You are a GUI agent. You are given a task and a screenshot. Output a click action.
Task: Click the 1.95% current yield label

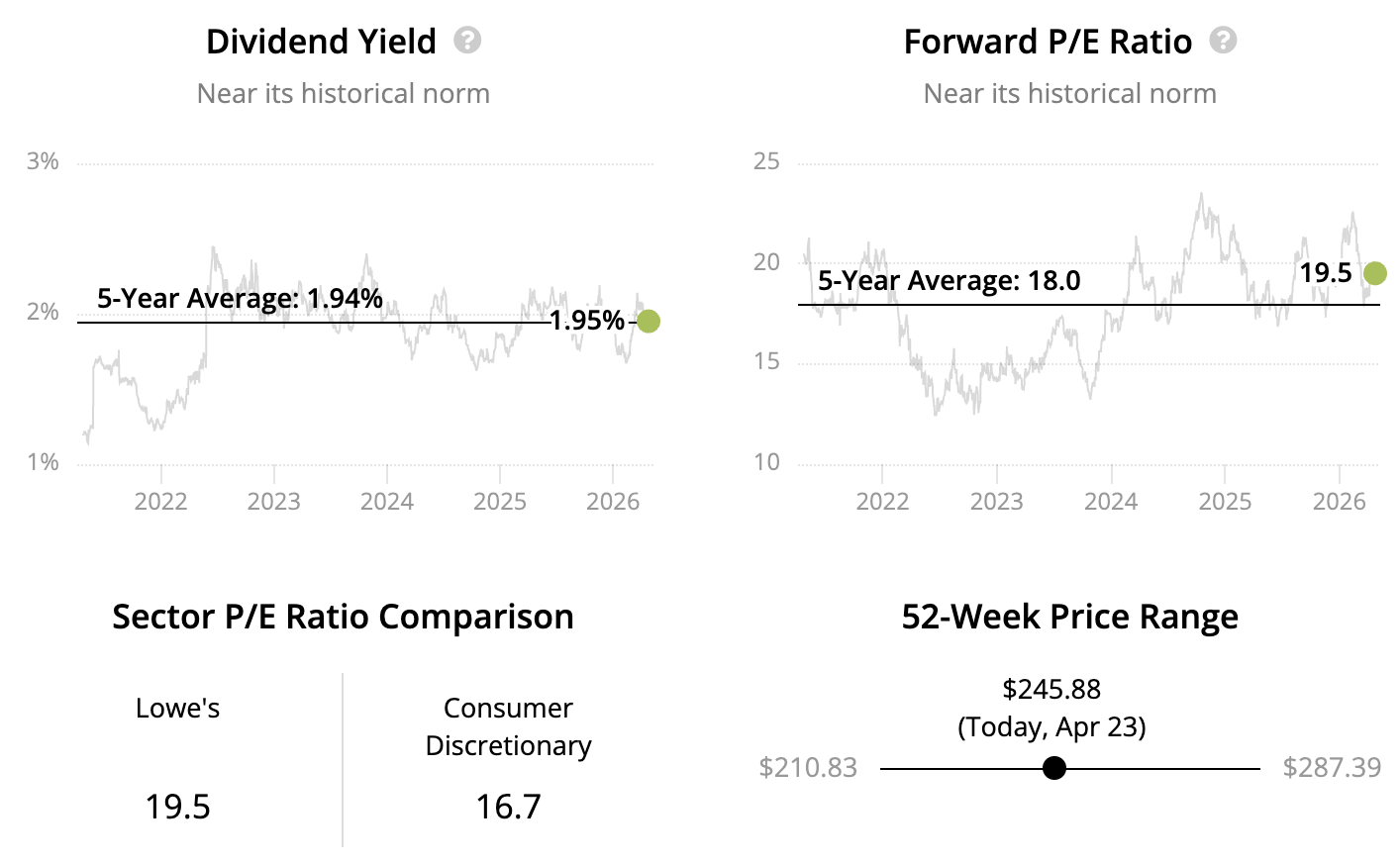(x=587, y=321)
